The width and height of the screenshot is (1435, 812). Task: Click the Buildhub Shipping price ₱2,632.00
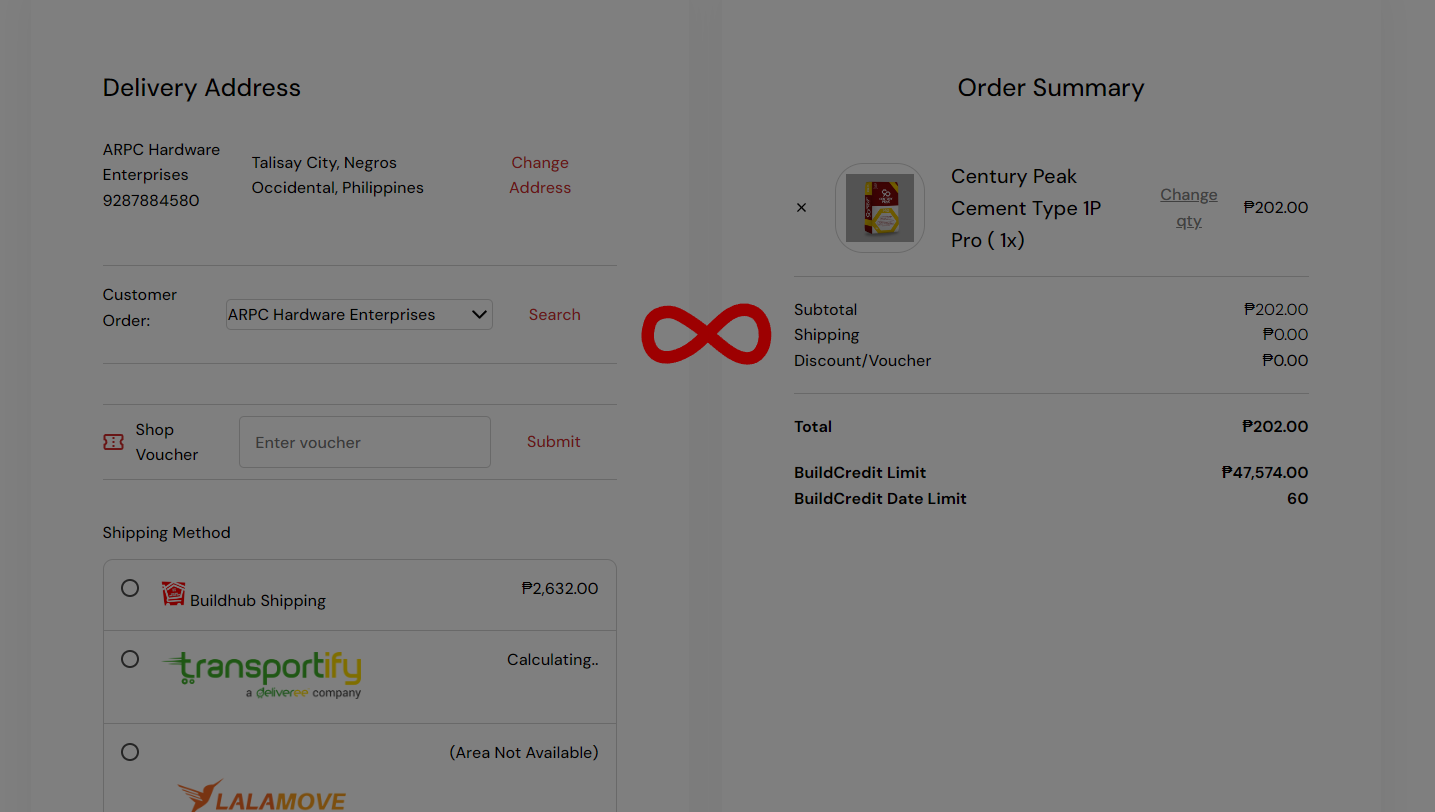[559, 589]
